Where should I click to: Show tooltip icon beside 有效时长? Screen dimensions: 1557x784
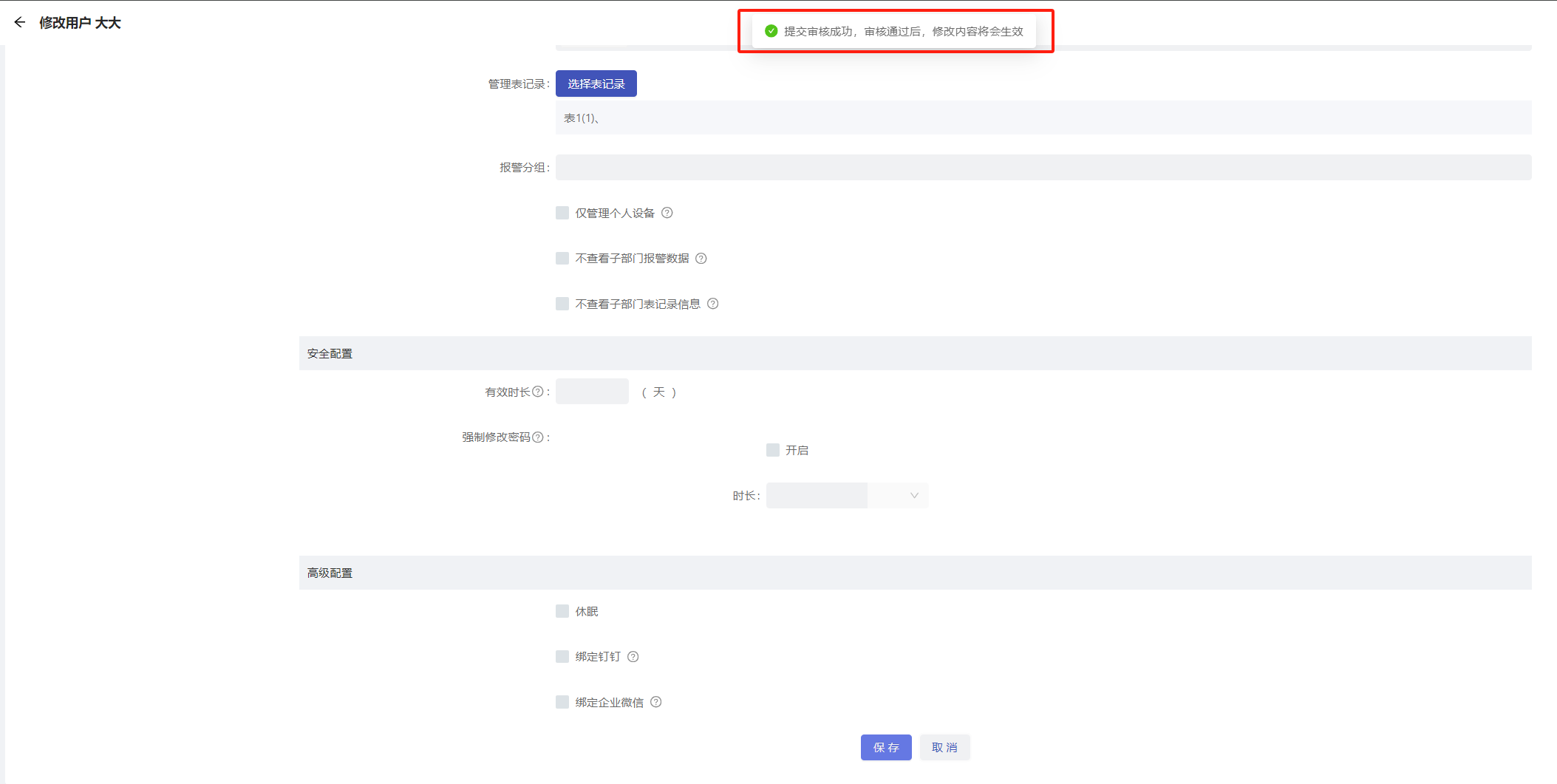tap(538, 392)
